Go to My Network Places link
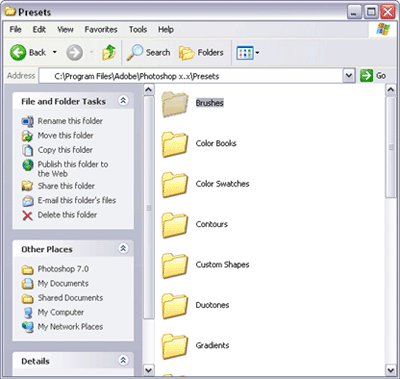400x379 pixels. point(70,327)
